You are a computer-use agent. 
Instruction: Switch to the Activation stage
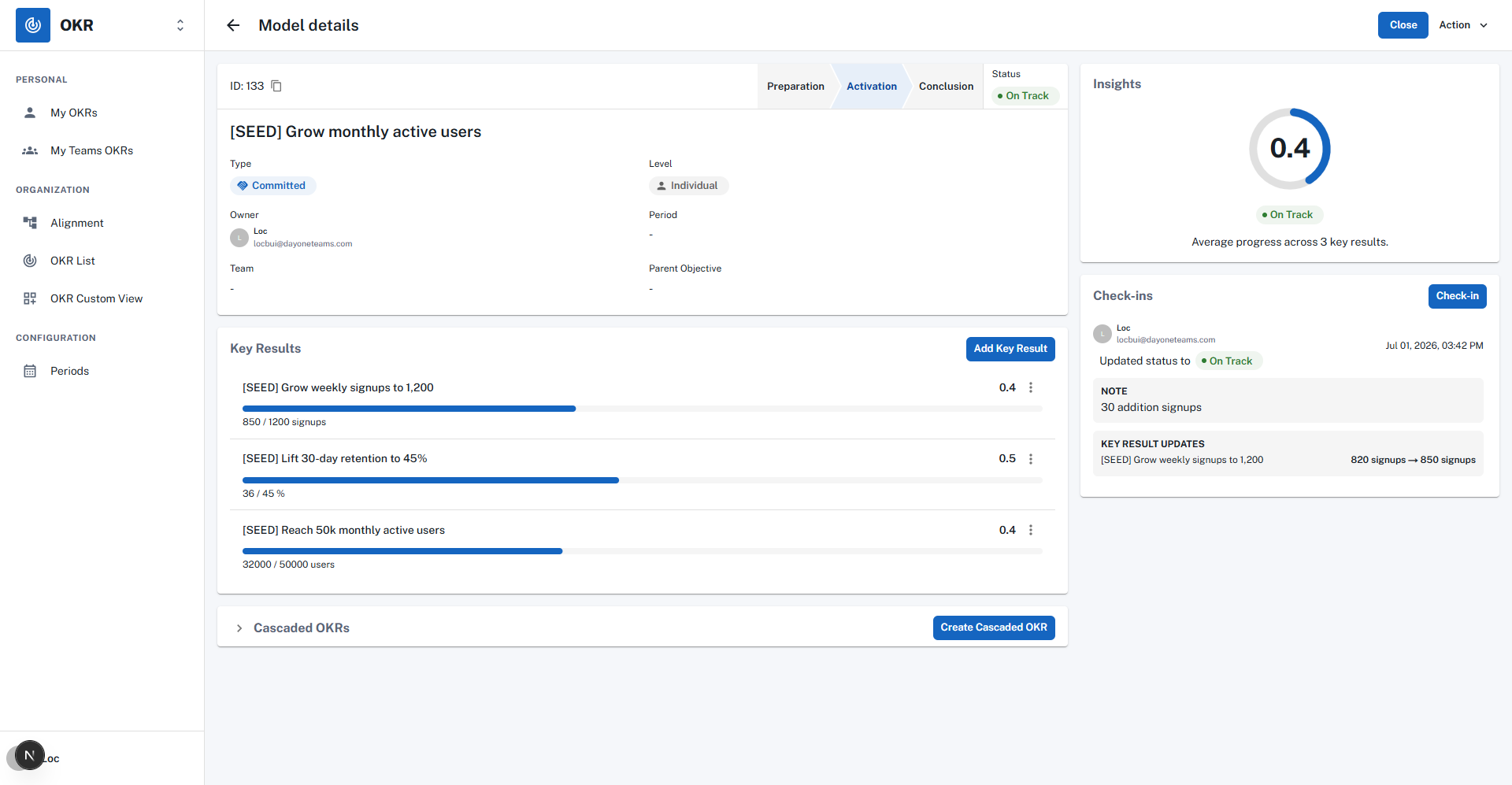pyautogui.click(x=871, y=87)
